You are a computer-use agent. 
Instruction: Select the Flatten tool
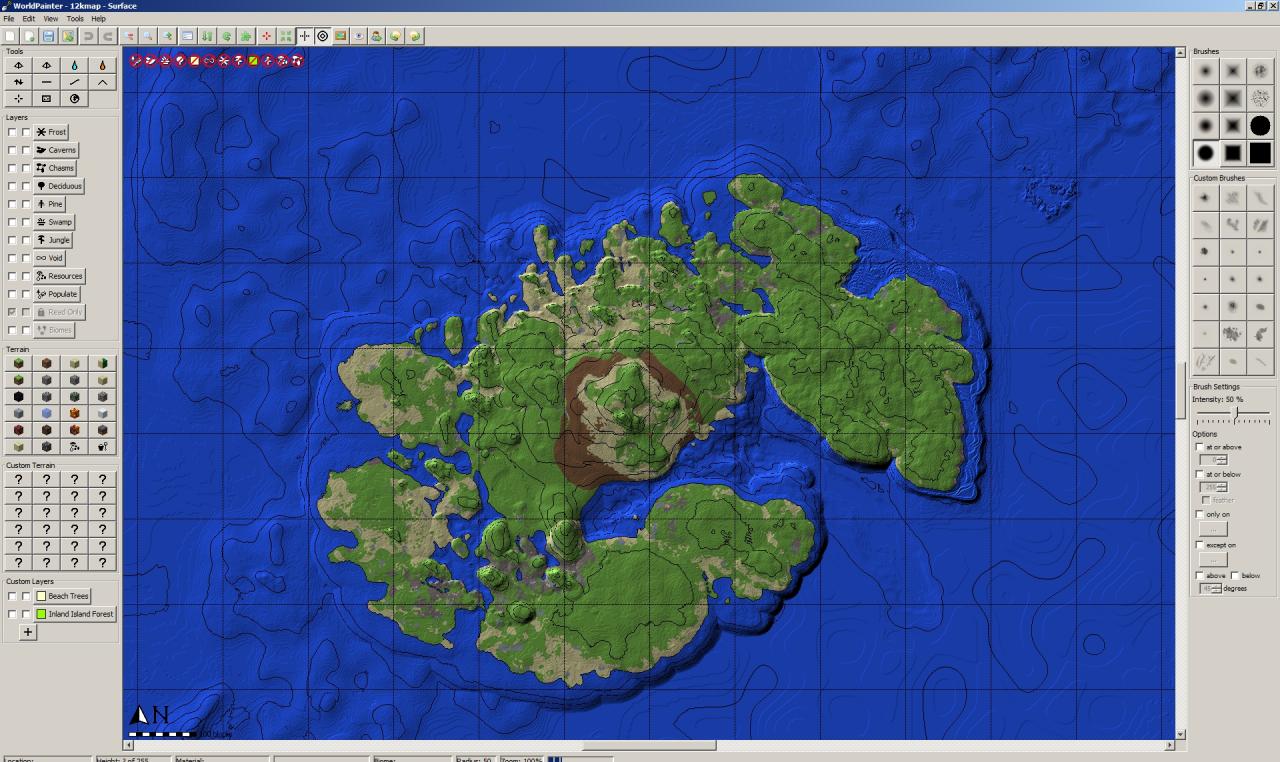pyautogui.click(x=47, y=81)
